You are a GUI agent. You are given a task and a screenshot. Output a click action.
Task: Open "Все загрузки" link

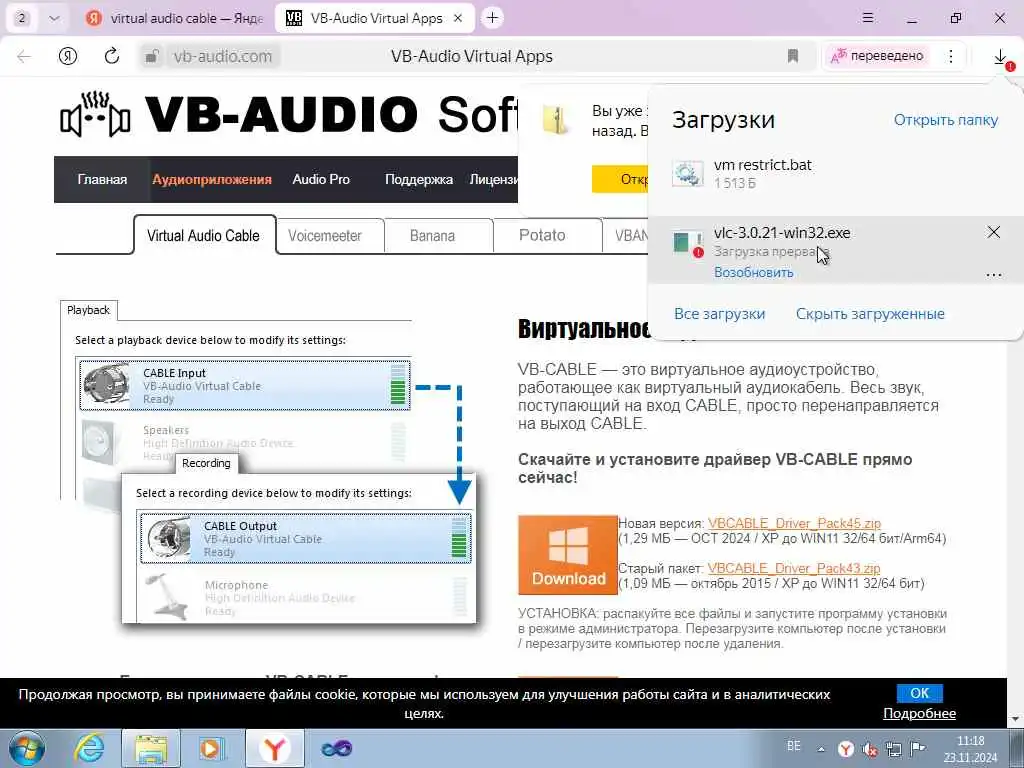719,314
